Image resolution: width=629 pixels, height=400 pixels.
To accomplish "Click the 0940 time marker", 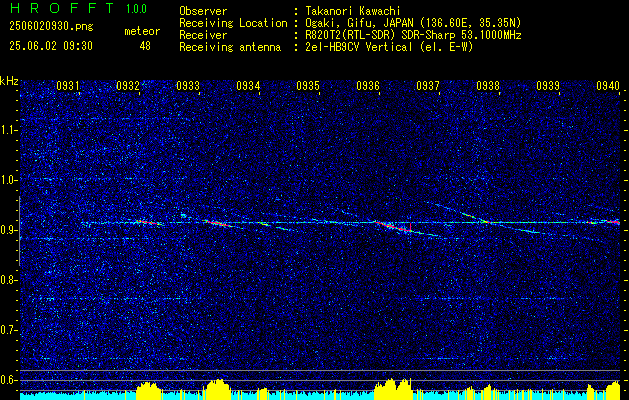I will coord(608,85).
